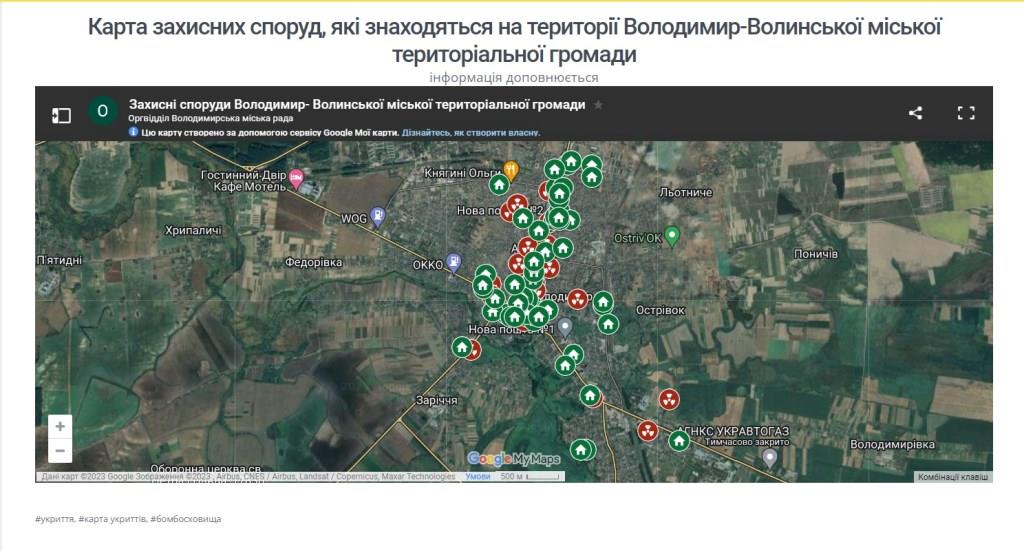Click Комбінації клавіш shortcuts button
1024x551 pixels.
953,477
